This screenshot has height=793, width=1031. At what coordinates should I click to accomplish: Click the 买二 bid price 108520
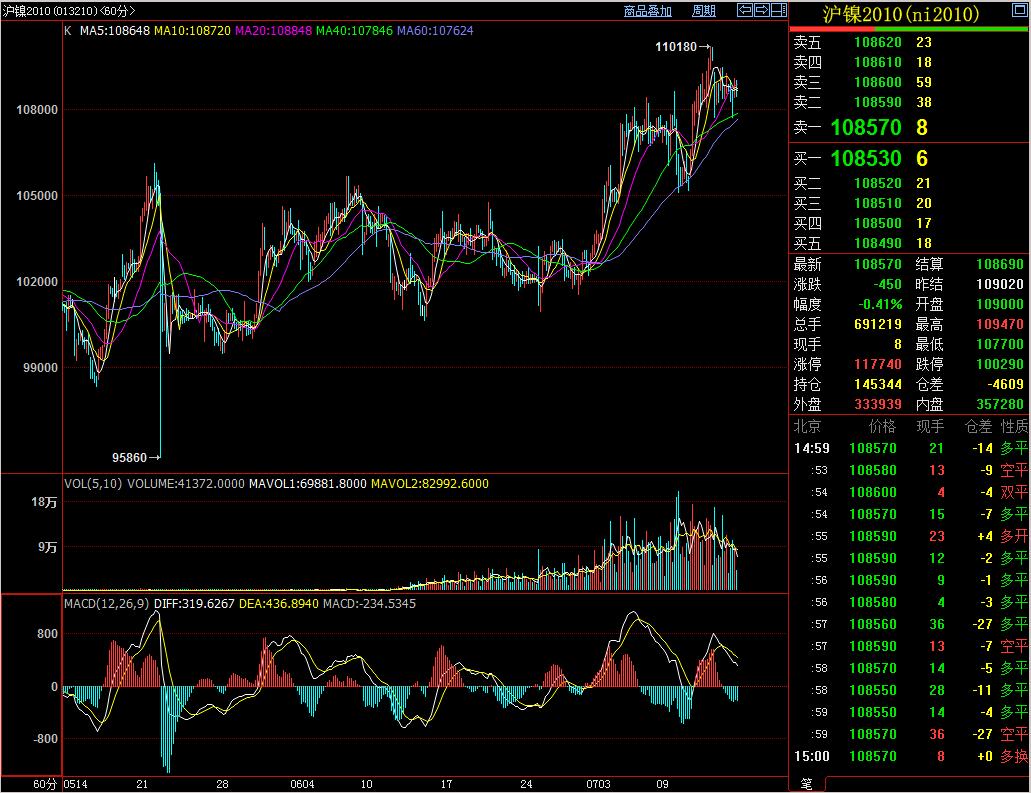coord(878,183)
